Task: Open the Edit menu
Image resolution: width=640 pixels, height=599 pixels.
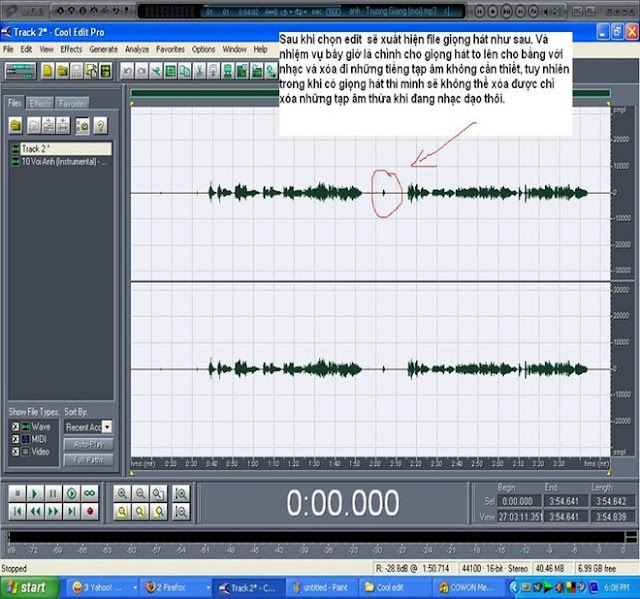Action: coord(26,49)
